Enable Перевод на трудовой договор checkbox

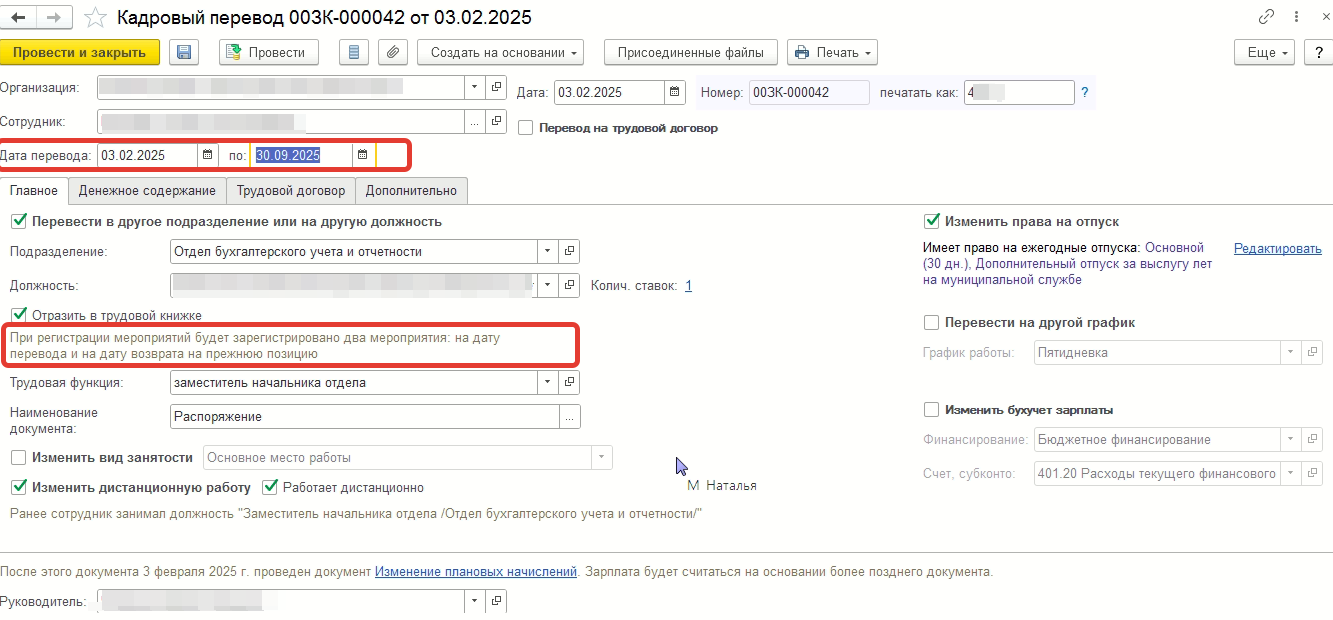click(x=526, y=128)
